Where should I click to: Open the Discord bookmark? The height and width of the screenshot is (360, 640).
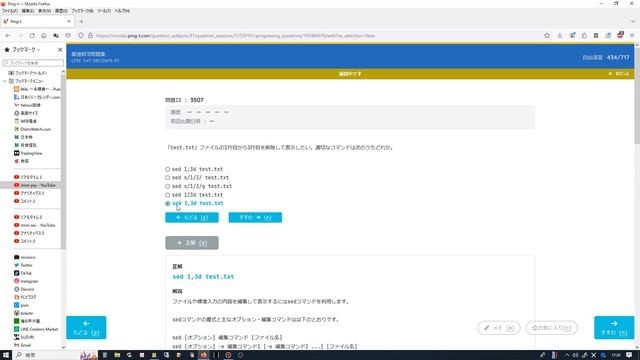click(24, 289)
